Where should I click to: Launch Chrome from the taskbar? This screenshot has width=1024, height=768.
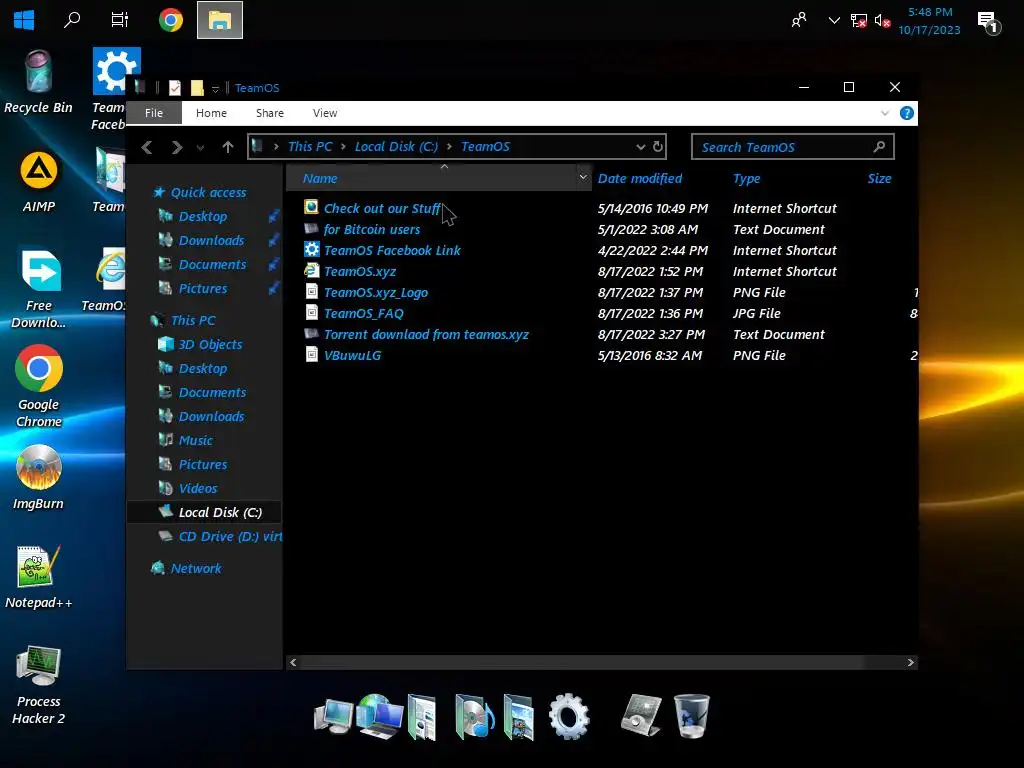170,20
